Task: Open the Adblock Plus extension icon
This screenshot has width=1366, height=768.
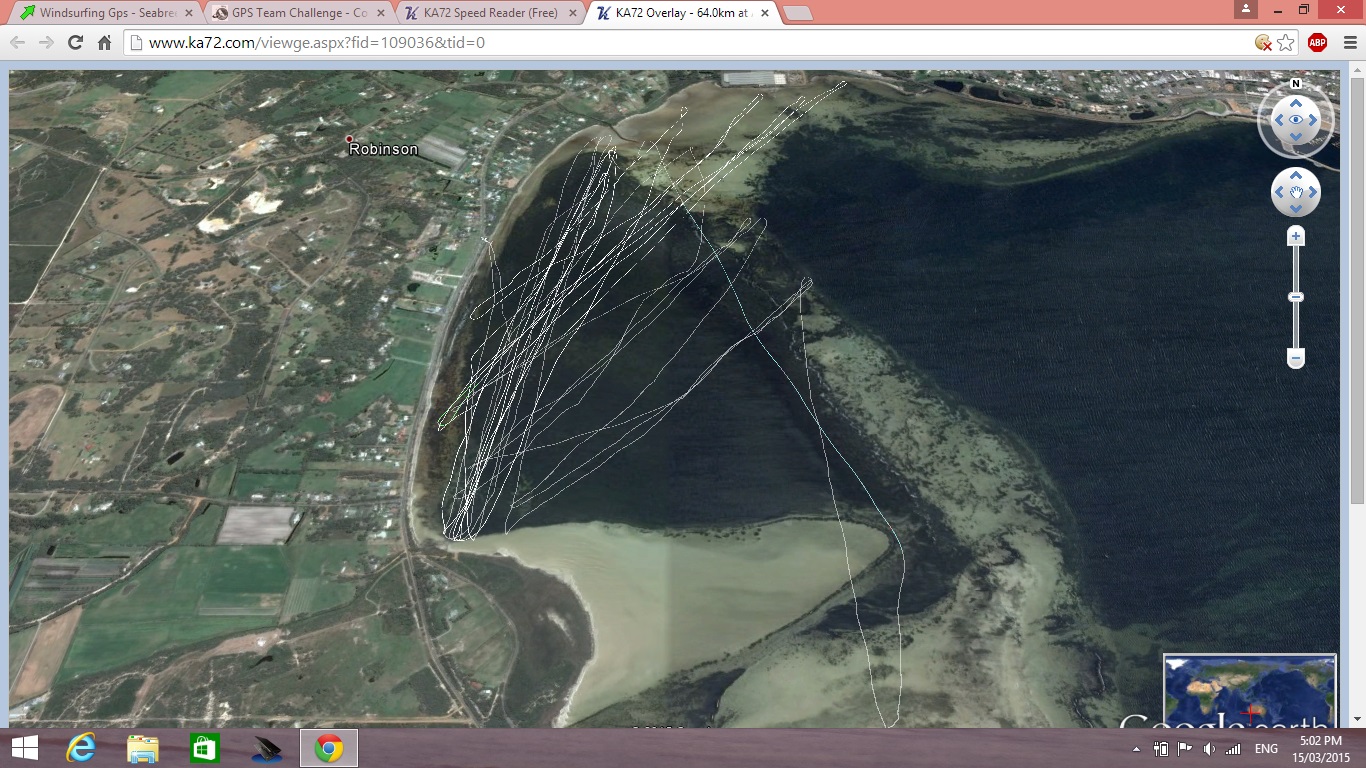Action: point(1317,42)
